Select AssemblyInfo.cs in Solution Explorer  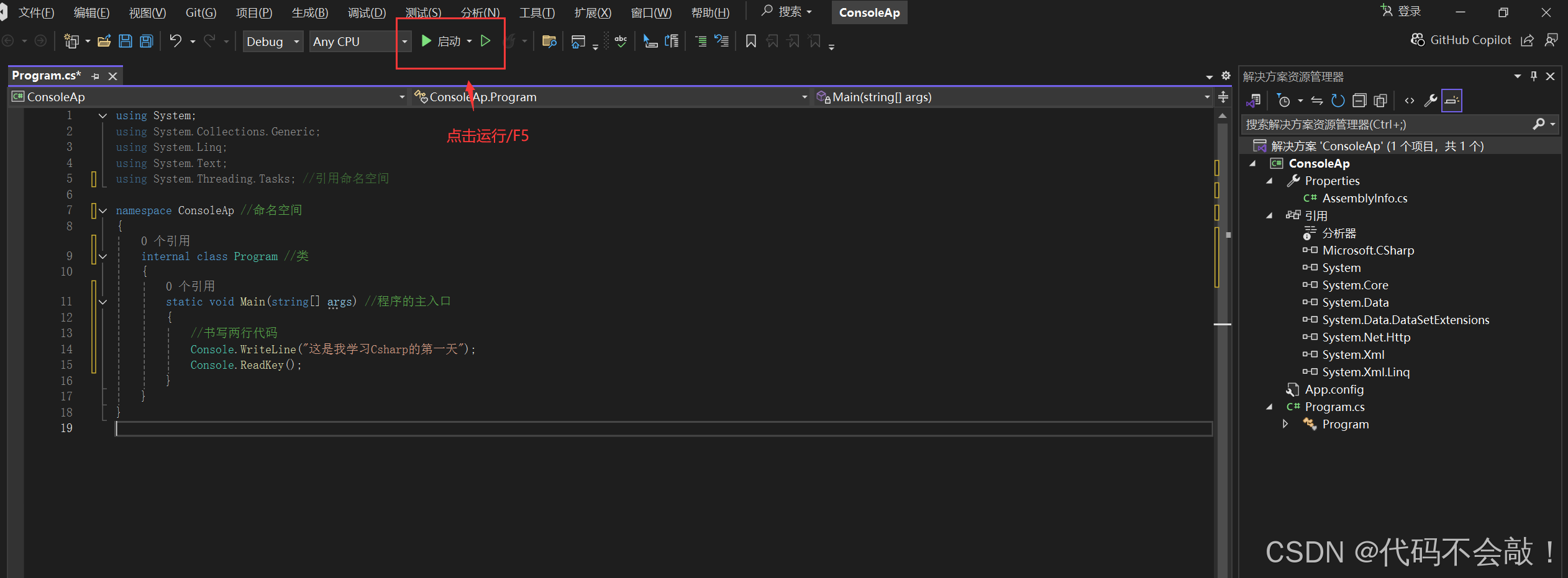point(1364,199)
